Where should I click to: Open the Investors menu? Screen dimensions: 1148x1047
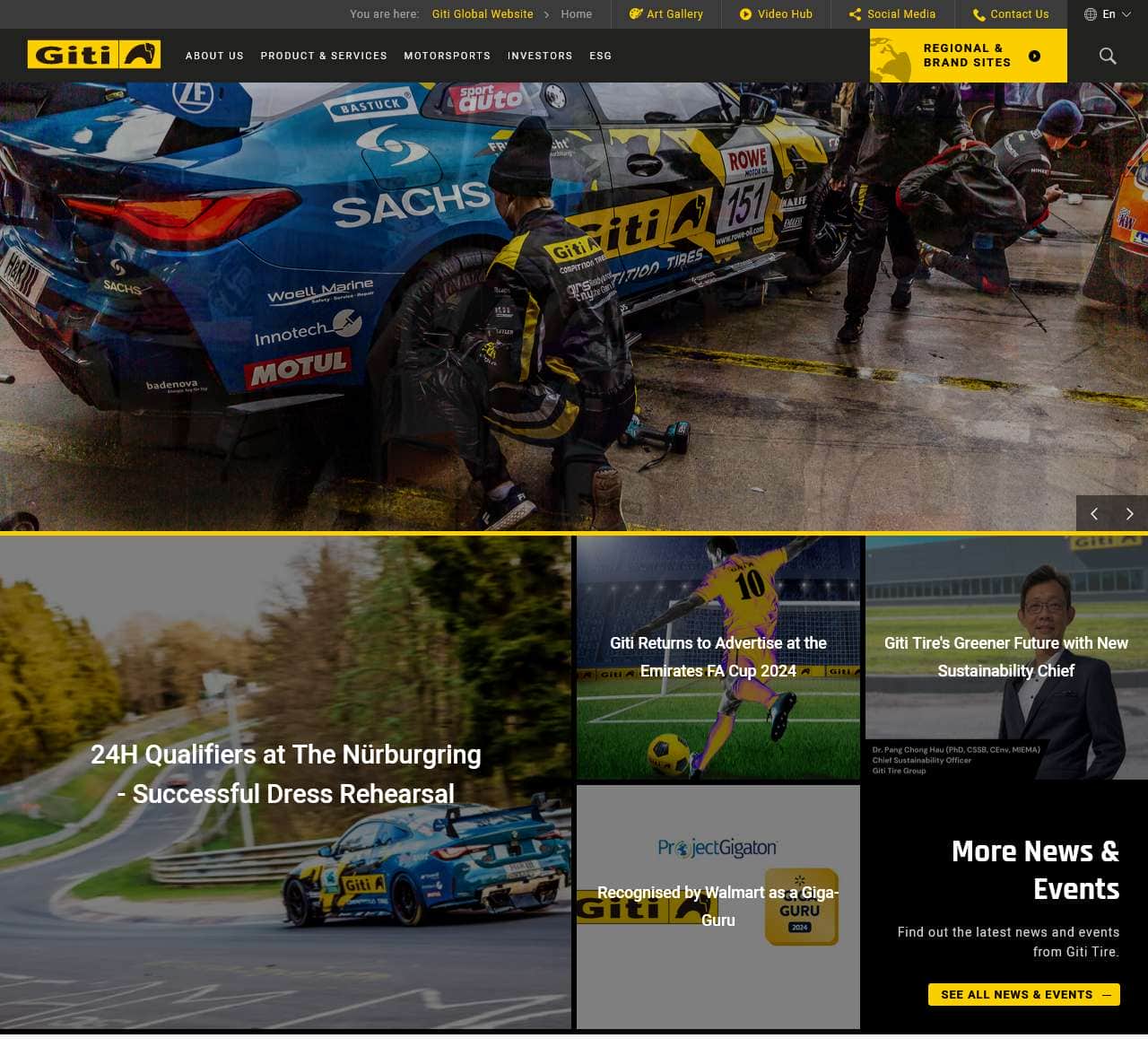(540, 56)
